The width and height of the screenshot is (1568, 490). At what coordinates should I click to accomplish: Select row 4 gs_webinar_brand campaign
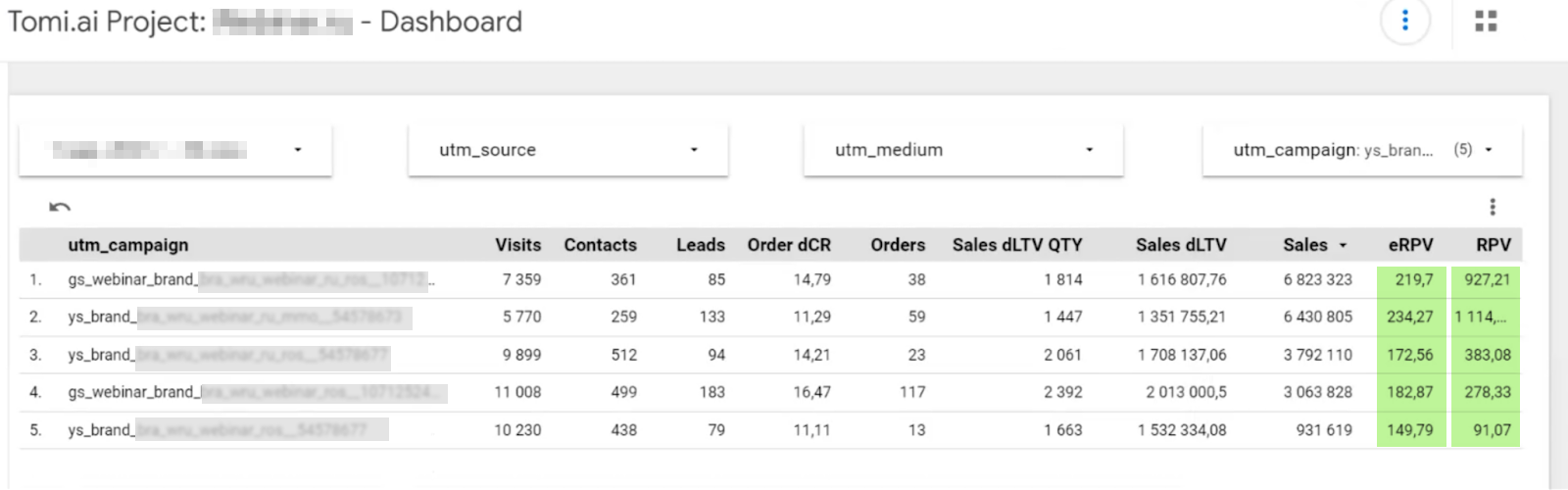pyautogui.click(x=132, y=392)
